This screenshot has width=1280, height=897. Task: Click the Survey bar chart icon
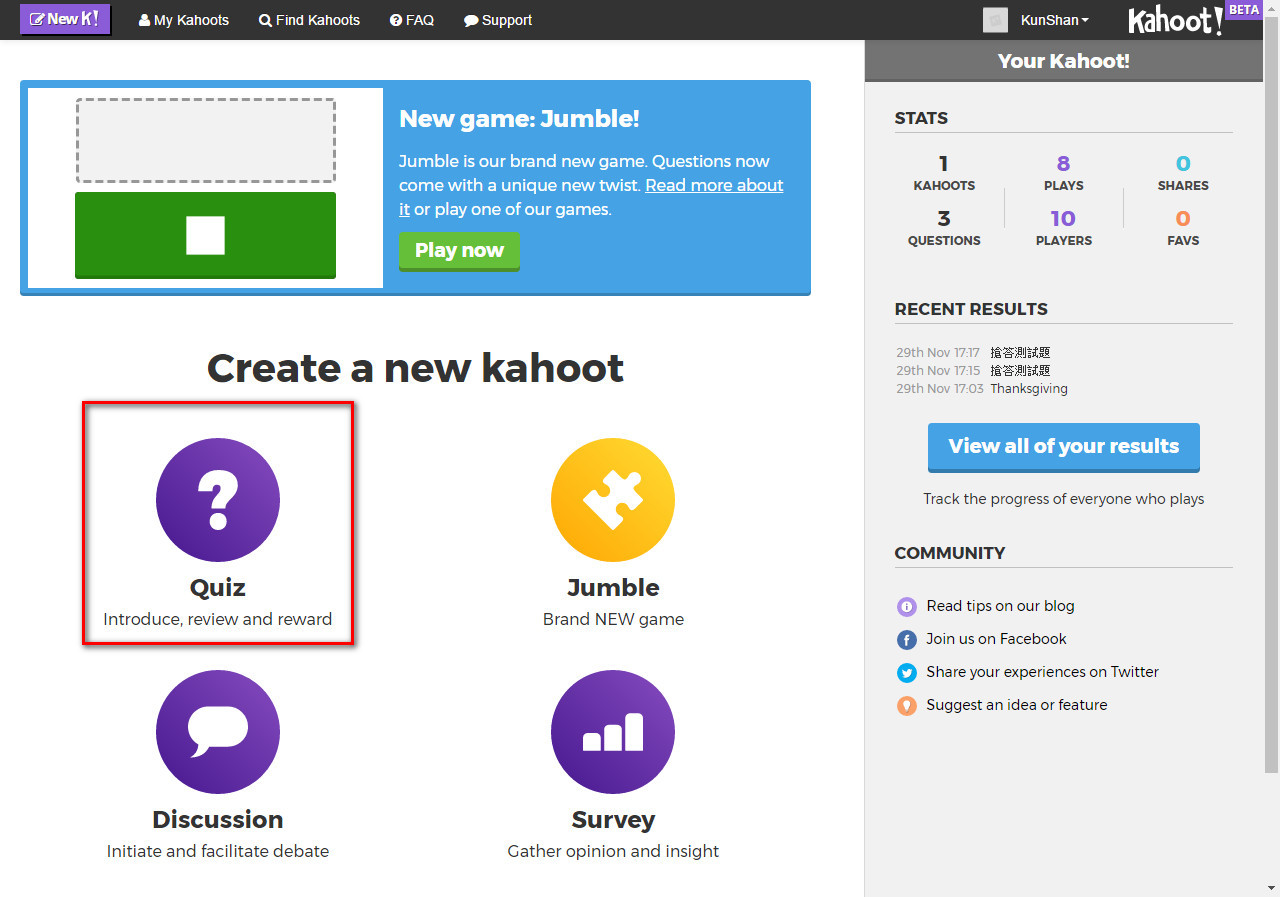[613, 731]
